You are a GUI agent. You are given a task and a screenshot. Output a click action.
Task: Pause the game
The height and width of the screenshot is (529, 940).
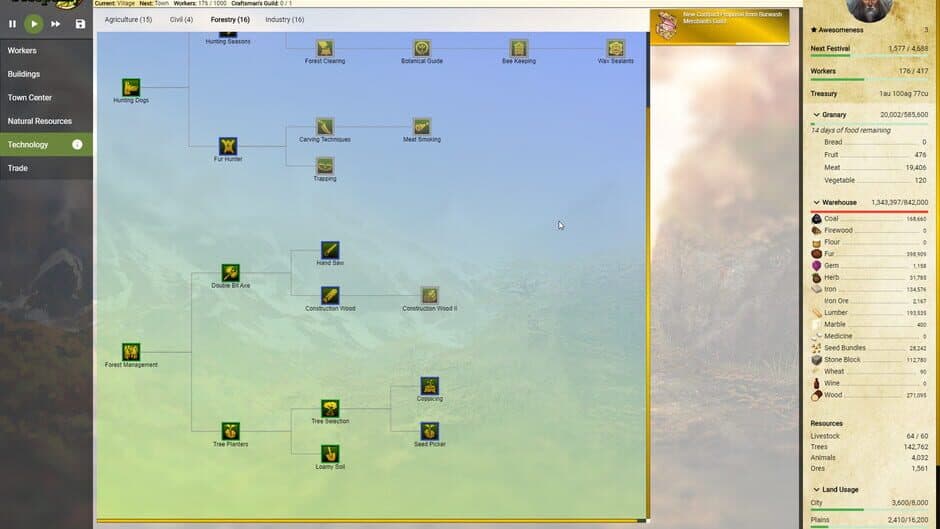pos(12,24)
